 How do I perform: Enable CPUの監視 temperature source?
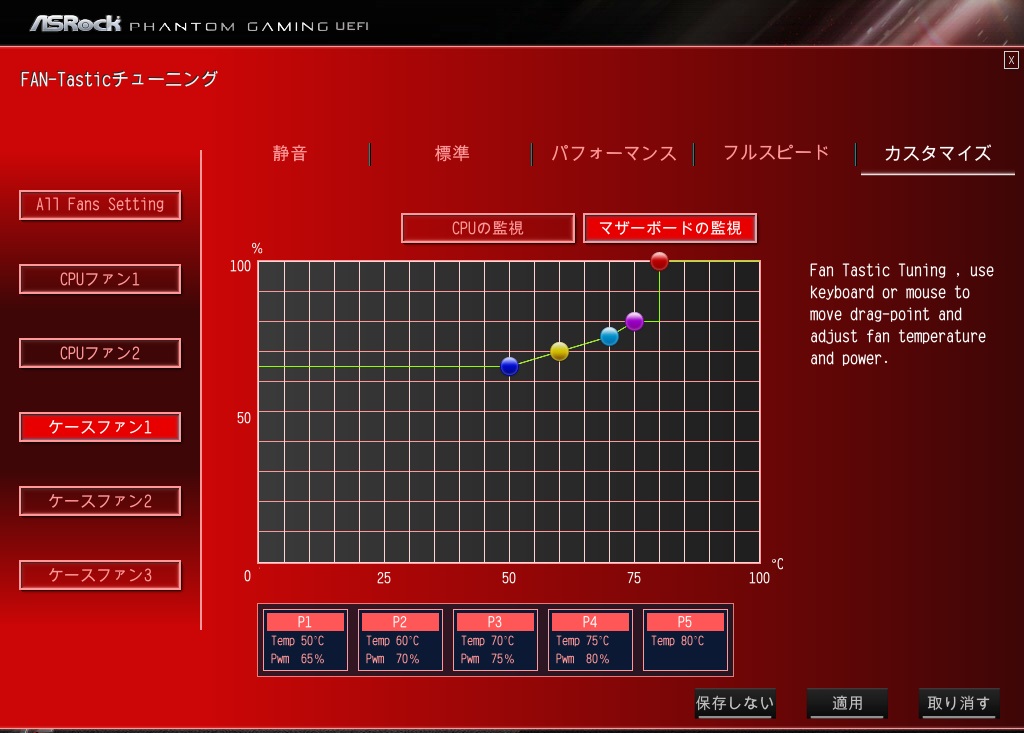488,228
